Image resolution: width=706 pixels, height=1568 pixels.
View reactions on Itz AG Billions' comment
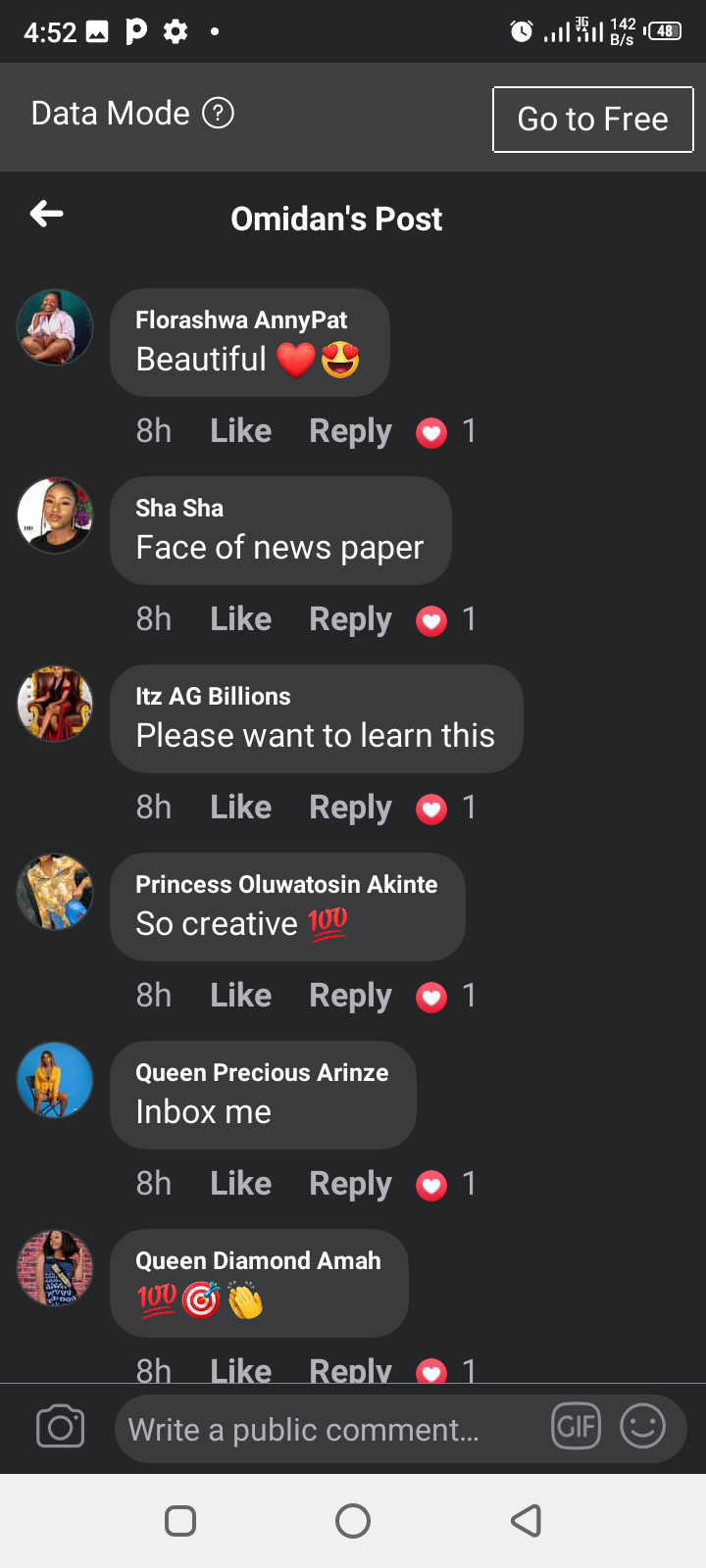[446, 808]
